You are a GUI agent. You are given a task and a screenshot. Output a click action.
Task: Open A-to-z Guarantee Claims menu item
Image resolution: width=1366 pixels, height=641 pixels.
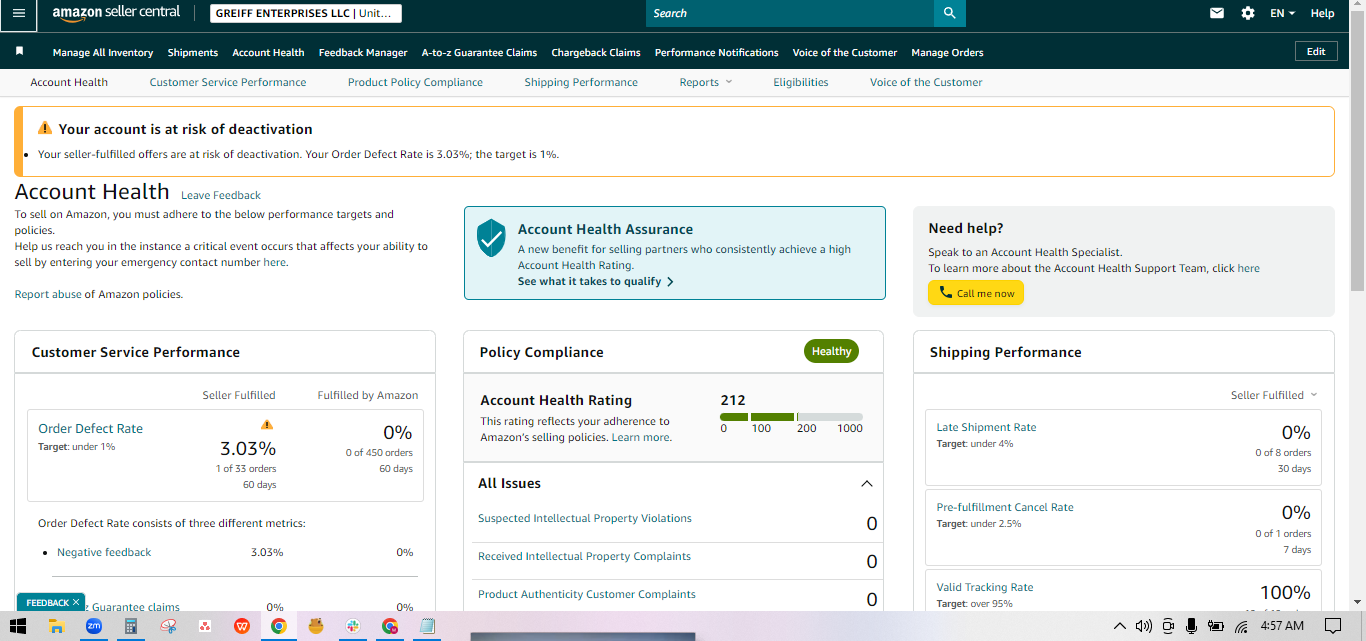tap(479, 52)
